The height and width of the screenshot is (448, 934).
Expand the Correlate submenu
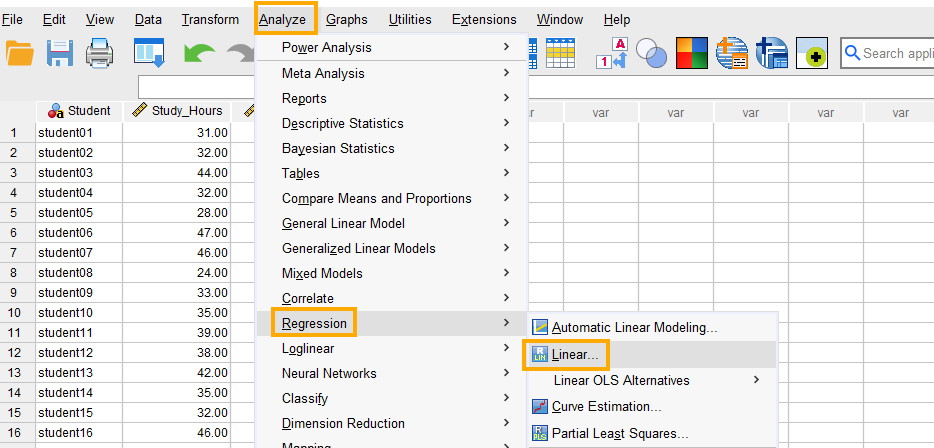(x=392, y=298)
